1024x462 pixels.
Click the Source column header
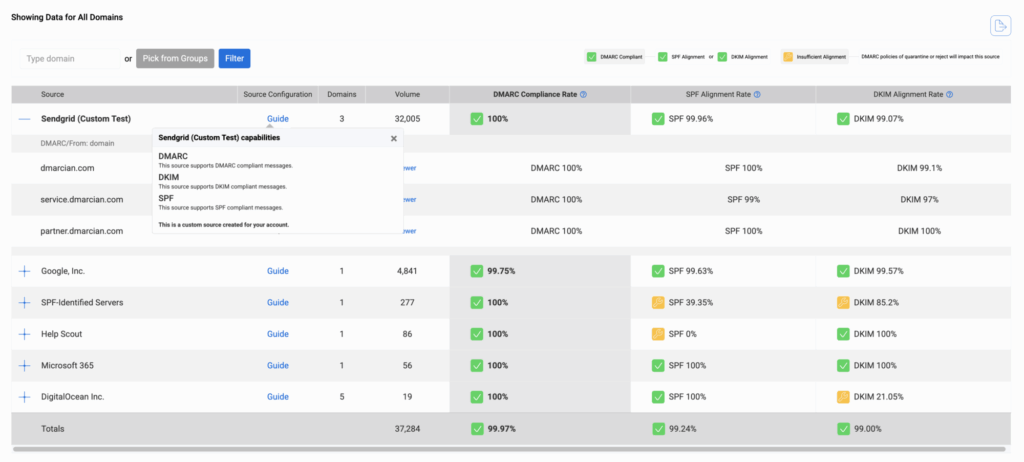(x=53, y=94)
